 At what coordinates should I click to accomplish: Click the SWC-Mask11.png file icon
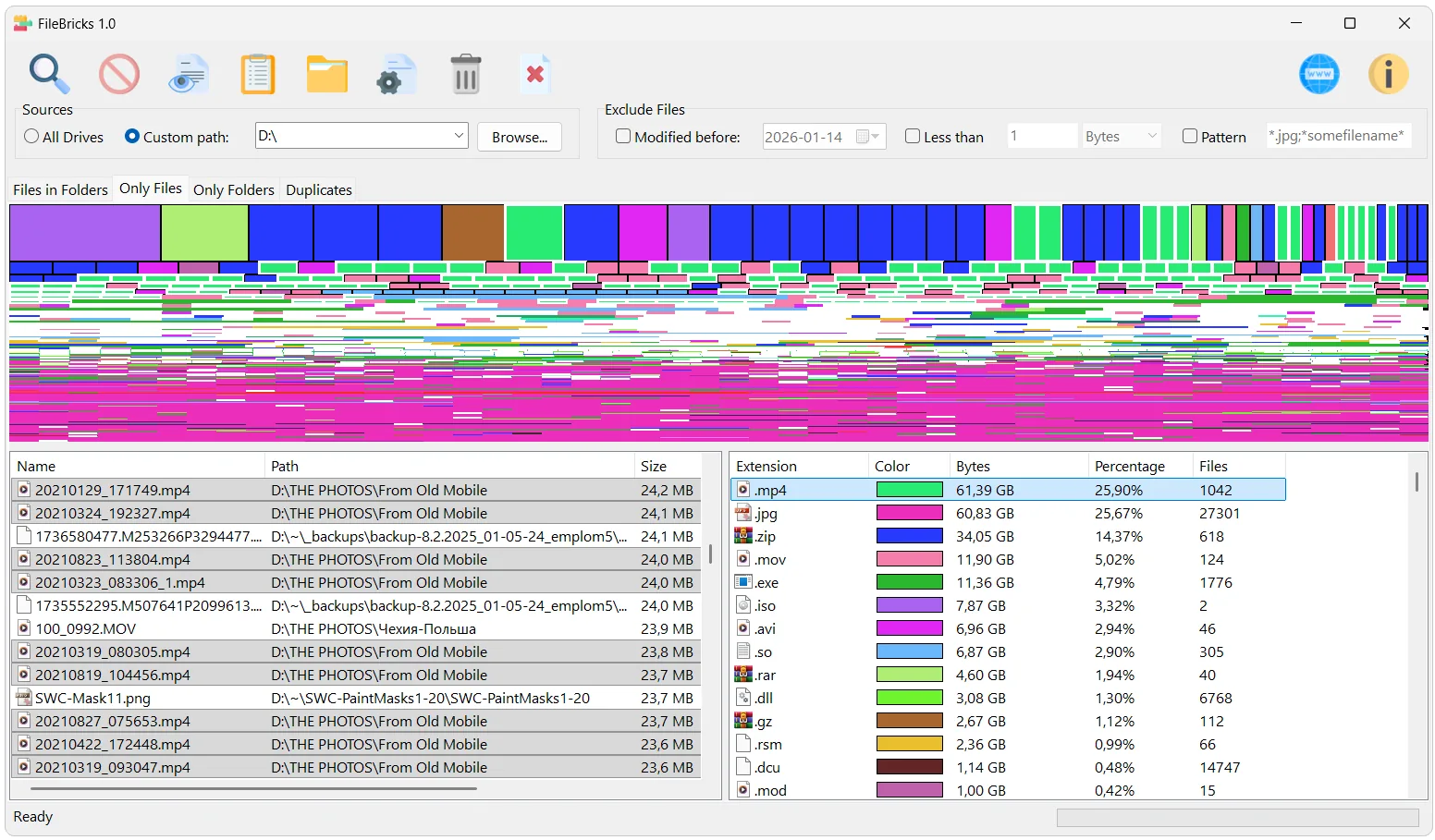click(x=24, y=698)
